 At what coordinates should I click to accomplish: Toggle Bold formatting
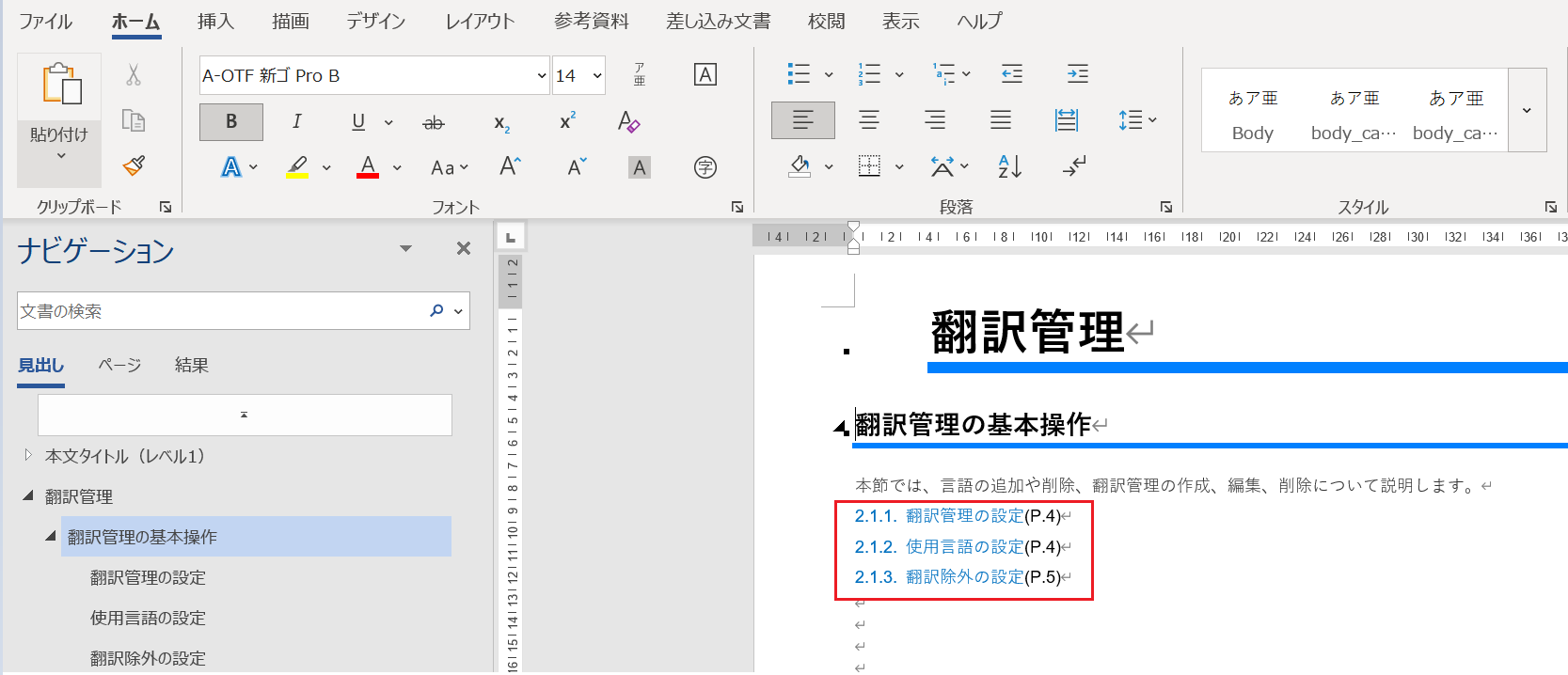pos(230,121)
